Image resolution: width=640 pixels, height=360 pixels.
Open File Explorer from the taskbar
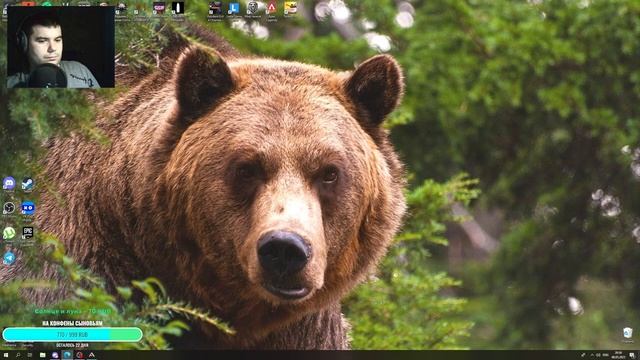[x=42, y=355]
